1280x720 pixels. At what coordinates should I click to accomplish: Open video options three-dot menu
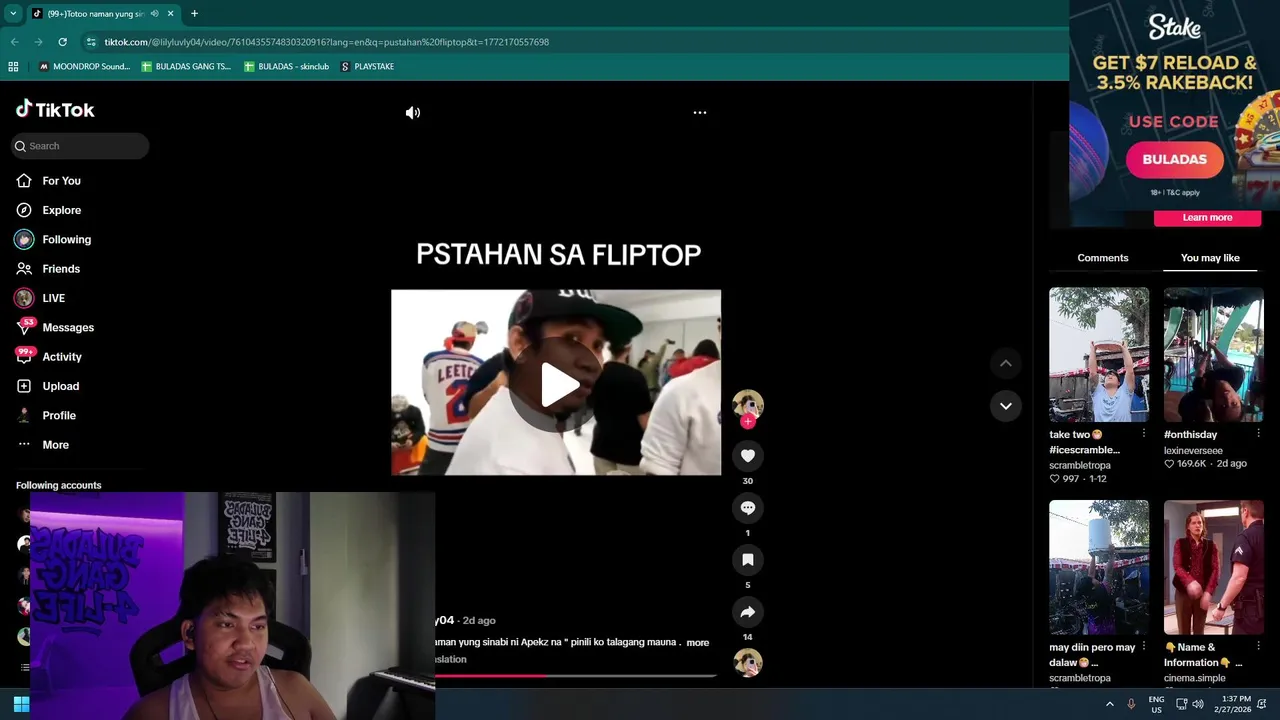click(x=700, y=113)
